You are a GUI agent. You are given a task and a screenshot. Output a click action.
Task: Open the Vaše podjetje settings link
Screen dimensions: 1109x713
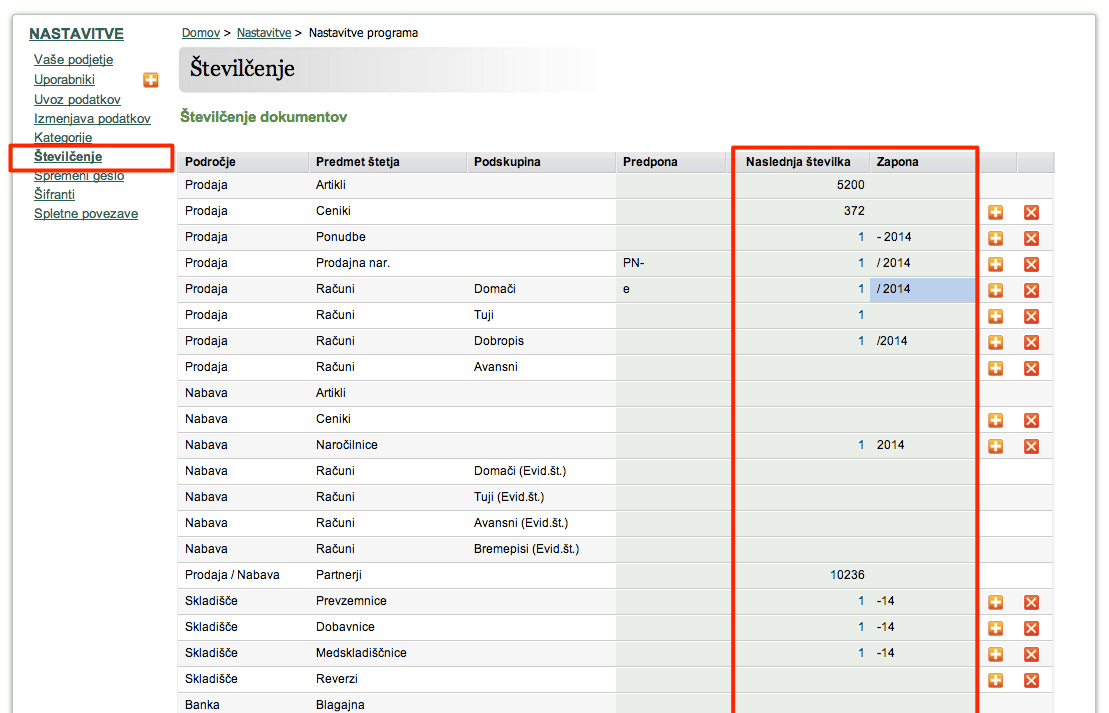click(x=74, y=59)
